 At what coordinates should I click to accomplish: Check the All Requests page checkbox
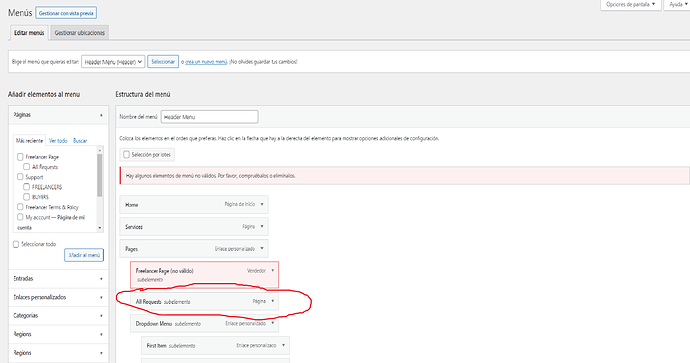[x=26, y=167]
